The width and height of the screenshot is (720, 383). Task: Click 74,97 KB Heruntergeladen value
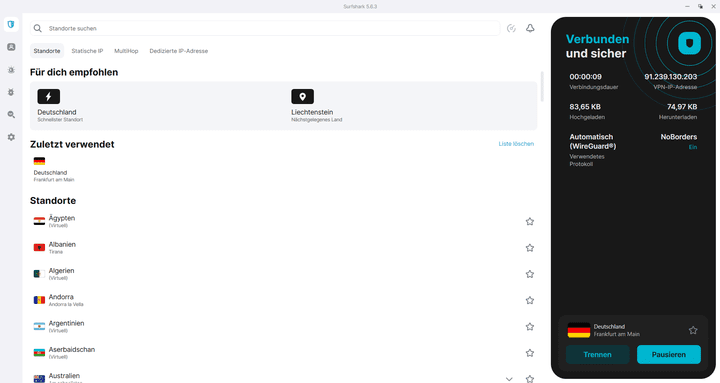coord(682,107)
